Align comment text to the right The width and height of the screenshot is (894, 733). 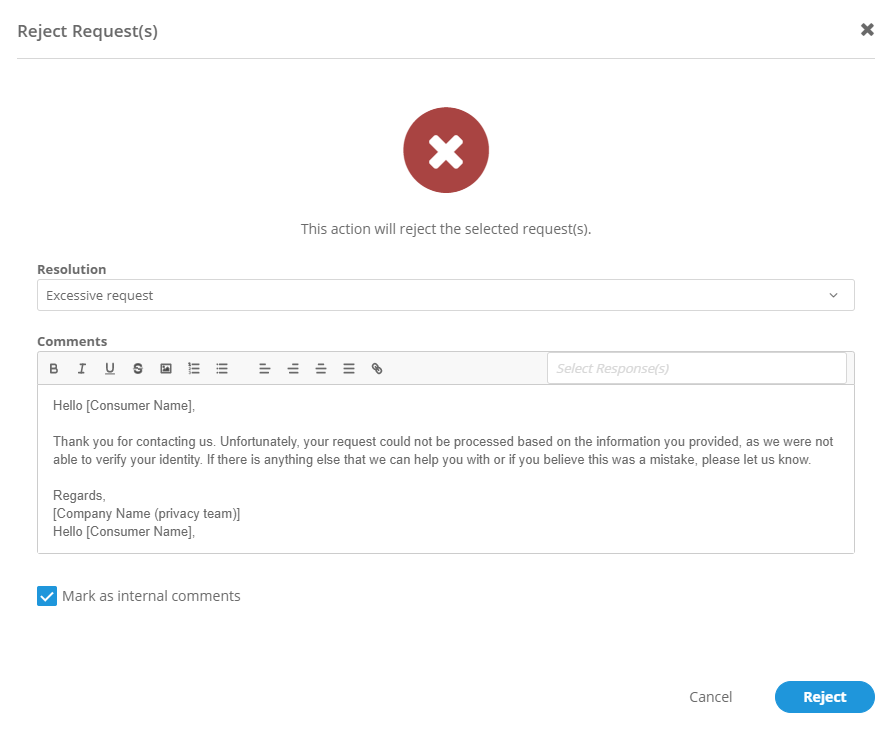320,368
